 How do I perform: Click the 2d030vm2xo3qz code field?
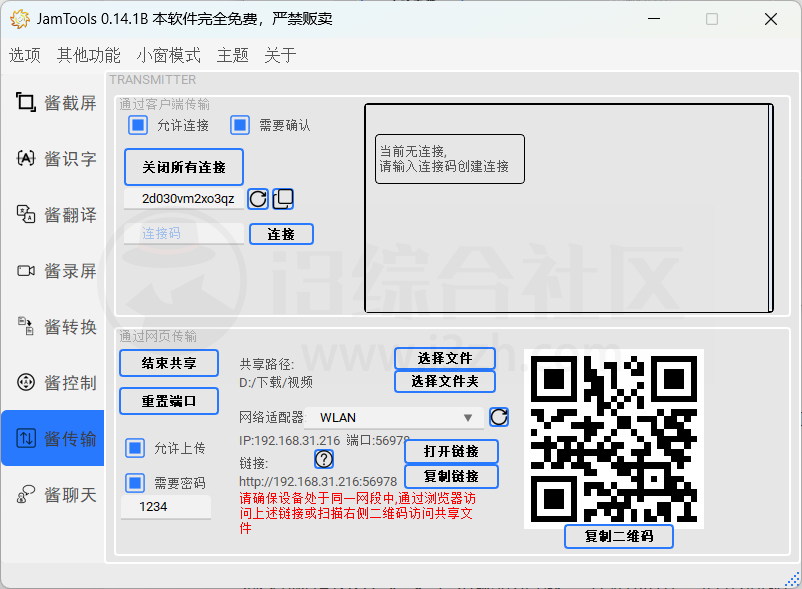(x=184, y=199)
